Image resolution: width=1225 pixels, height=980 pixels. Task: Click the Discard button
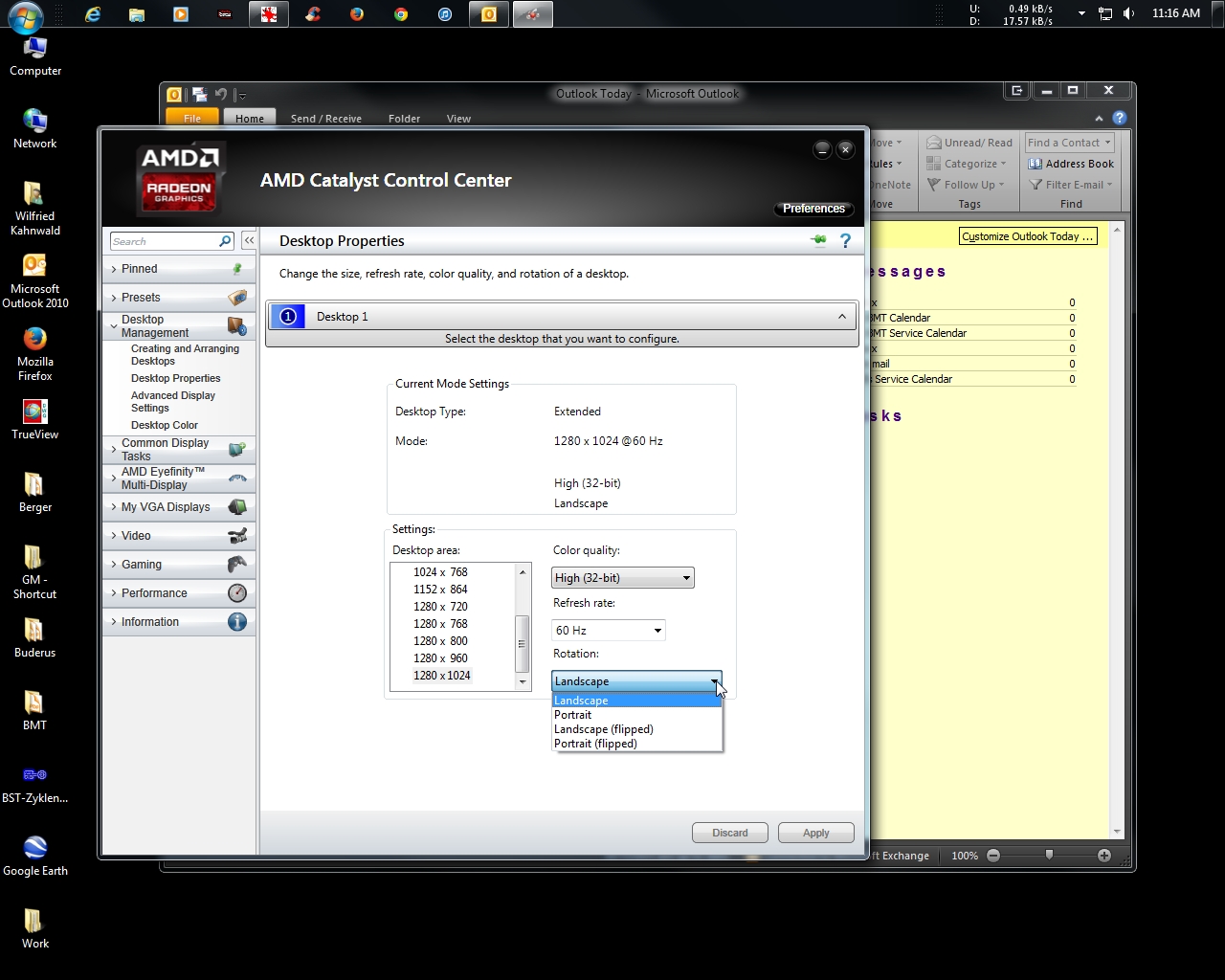pyautogui.click(x=730, y=833)
